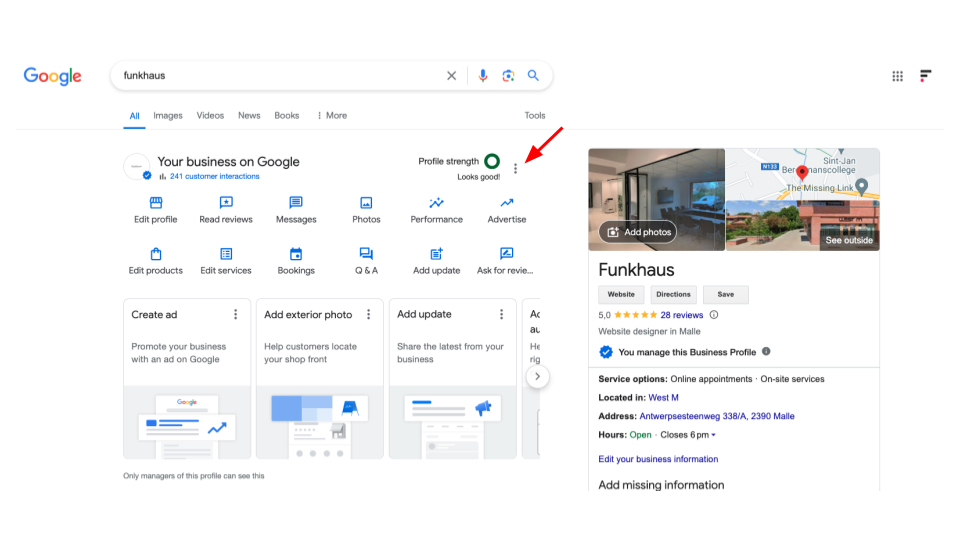The image size is (960, 540).
Task: Click the Edit products bag icon
Action: 156,254
